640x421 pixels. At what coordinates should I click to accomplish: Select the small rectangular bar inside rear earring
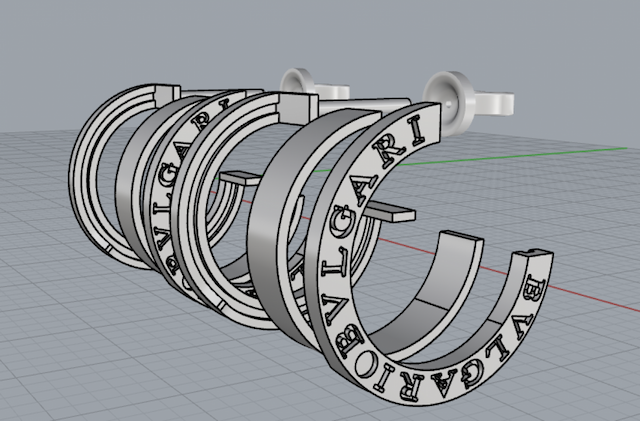click(241, 178)
